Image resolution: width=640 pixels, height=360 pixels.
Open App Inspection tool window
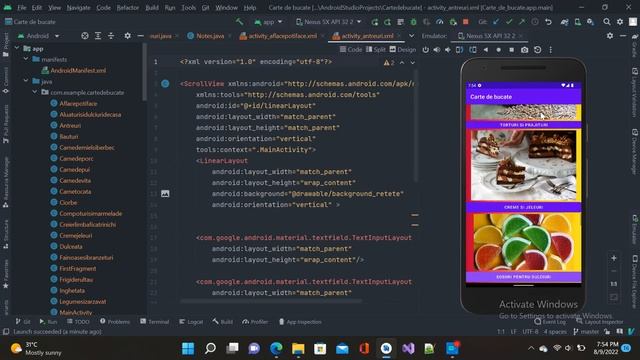click(x=300, y=322)
